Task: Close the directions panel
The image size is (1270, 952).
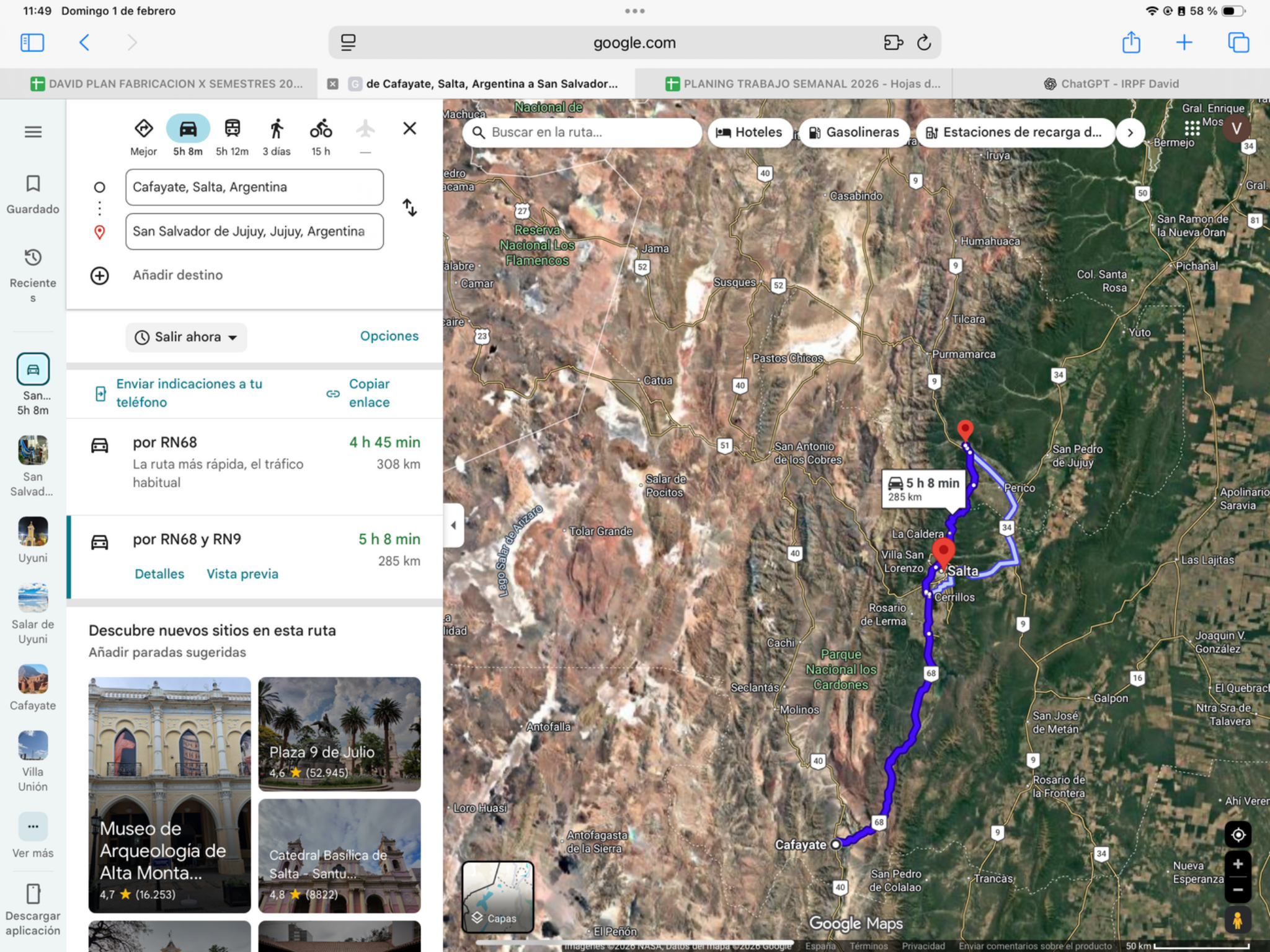Action: [409, 128]
